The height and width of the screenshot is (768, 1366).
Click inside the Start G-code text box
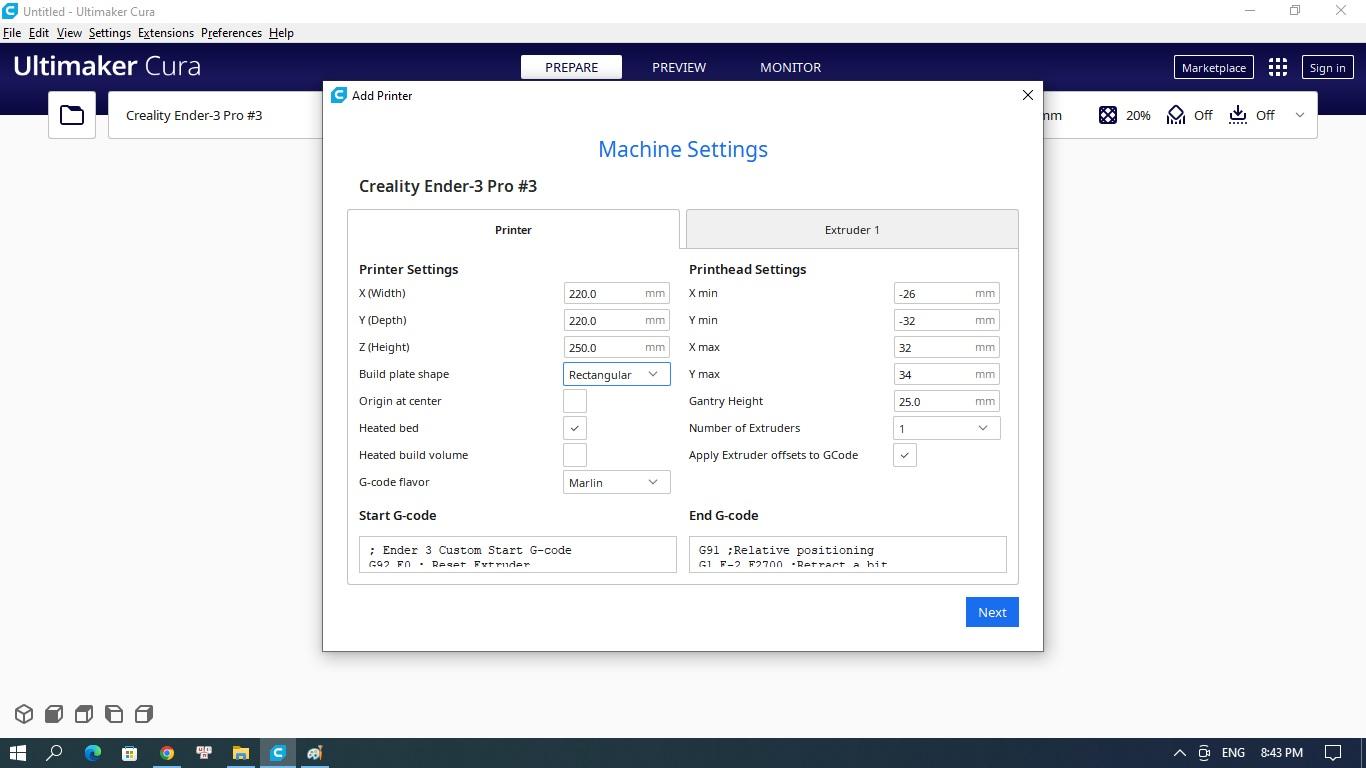[518, 555]
